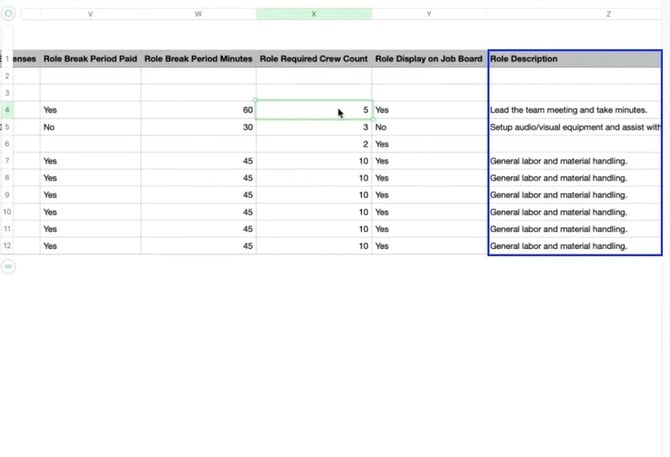Select Role Break Period Minutes header cell

point(198,59)
